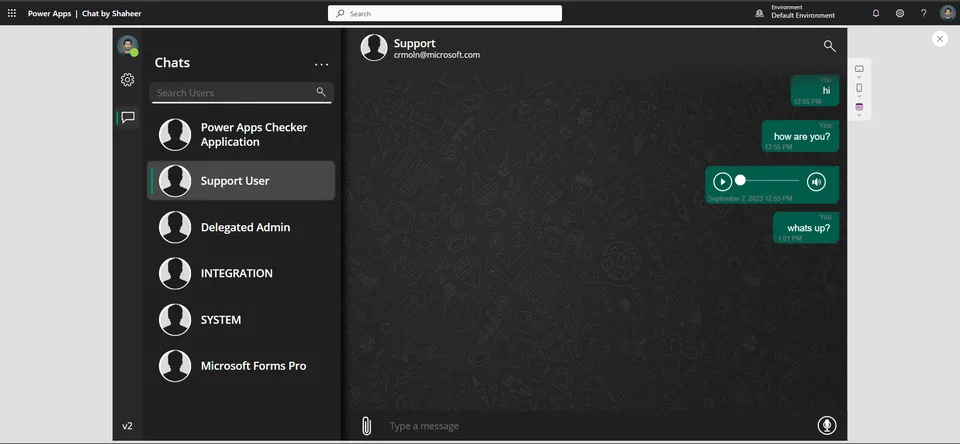Click the 'September 2, 2023 12:55 PM' timestamp
The height and width of the screenshot is (444, 960).
point(750,198)
